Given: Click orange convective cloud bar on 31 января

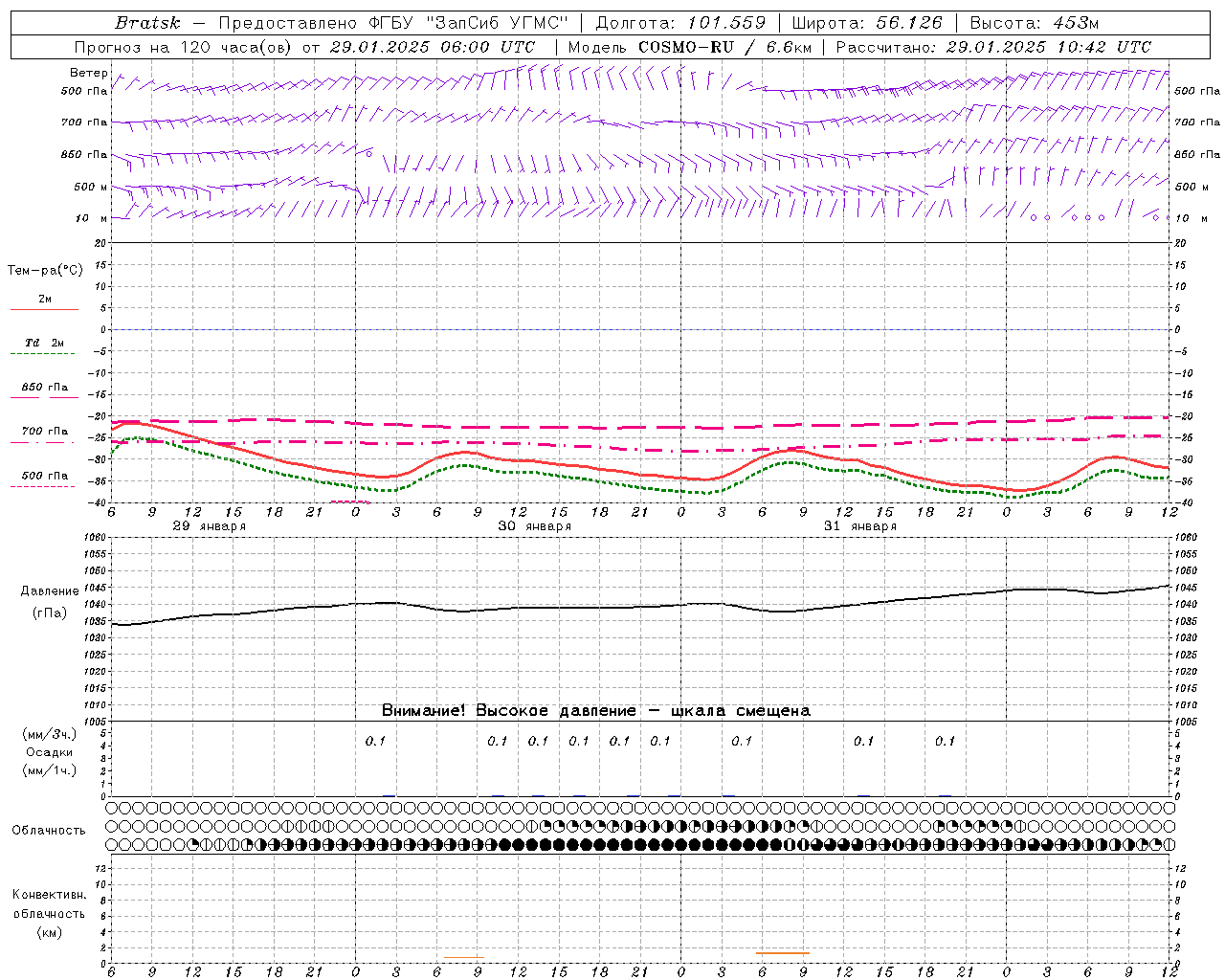Looking at the screenshot, I should (782, 953).
